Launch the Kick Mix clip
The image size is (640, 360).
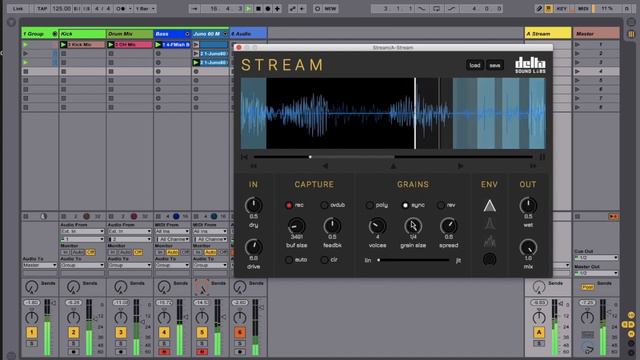click(63, 44)
